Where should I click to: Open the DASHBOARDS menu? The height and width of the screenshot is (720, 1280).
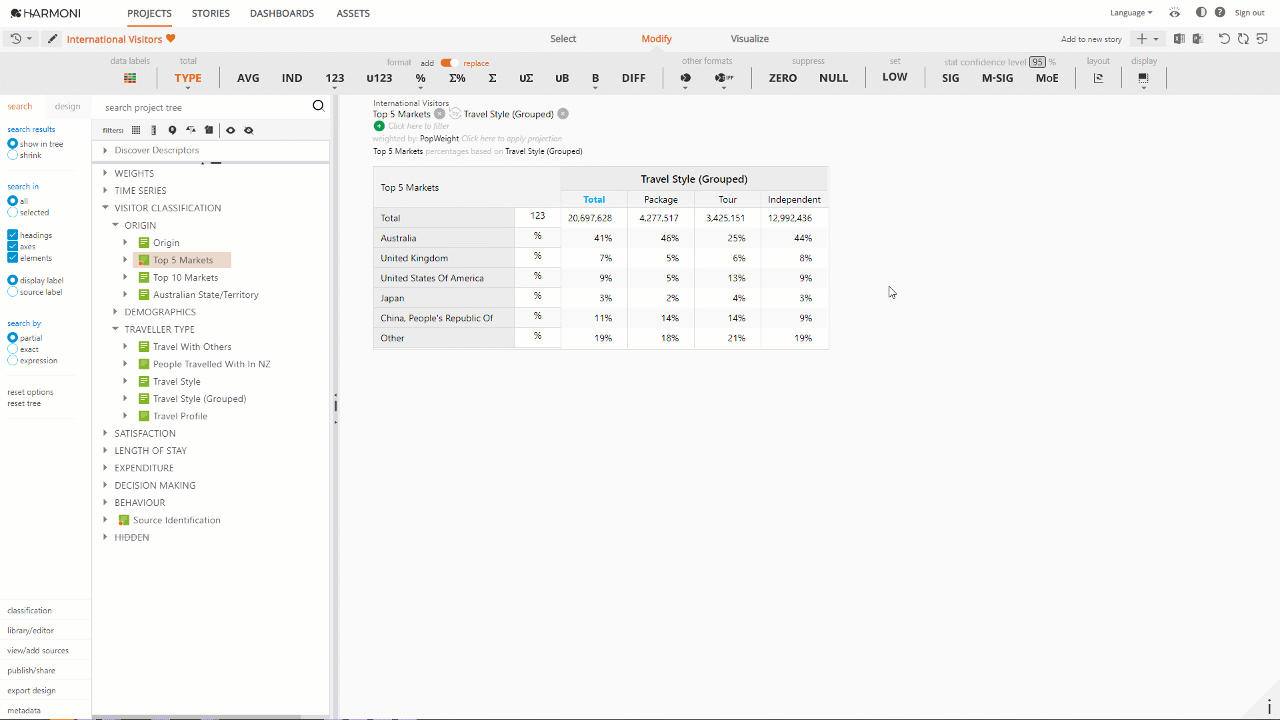coord(282,13)
